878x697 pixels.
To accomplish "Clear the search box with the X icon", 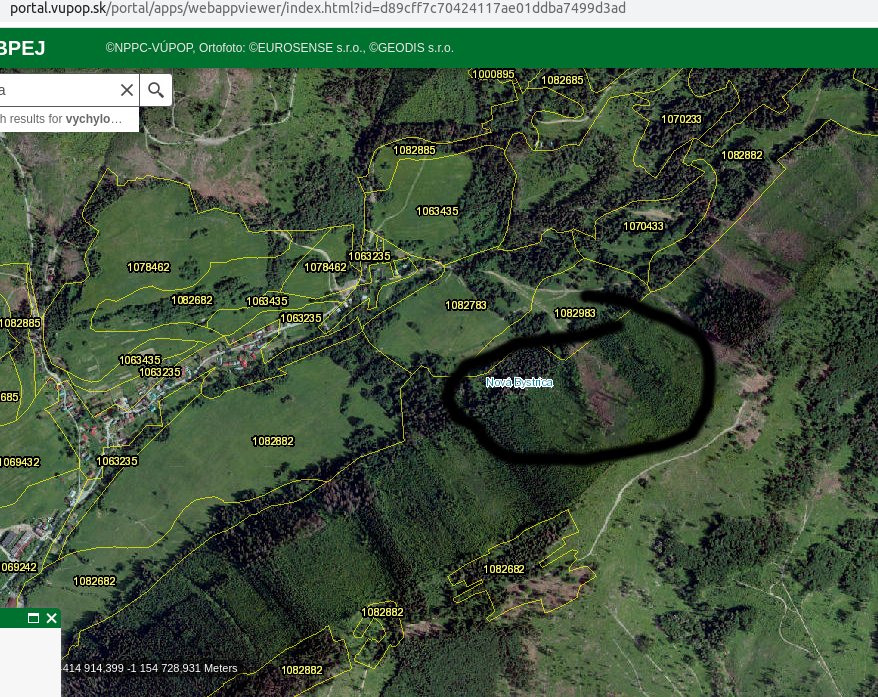I will pyautogui.click(x=127, y=90).
